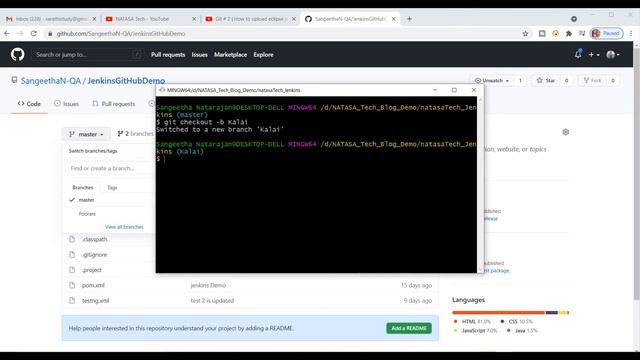Image resolution: width=640 pixels, height=360 pixels.
Task: Click the Fork button
Action: pyautogui.click(x=592, y=80)
